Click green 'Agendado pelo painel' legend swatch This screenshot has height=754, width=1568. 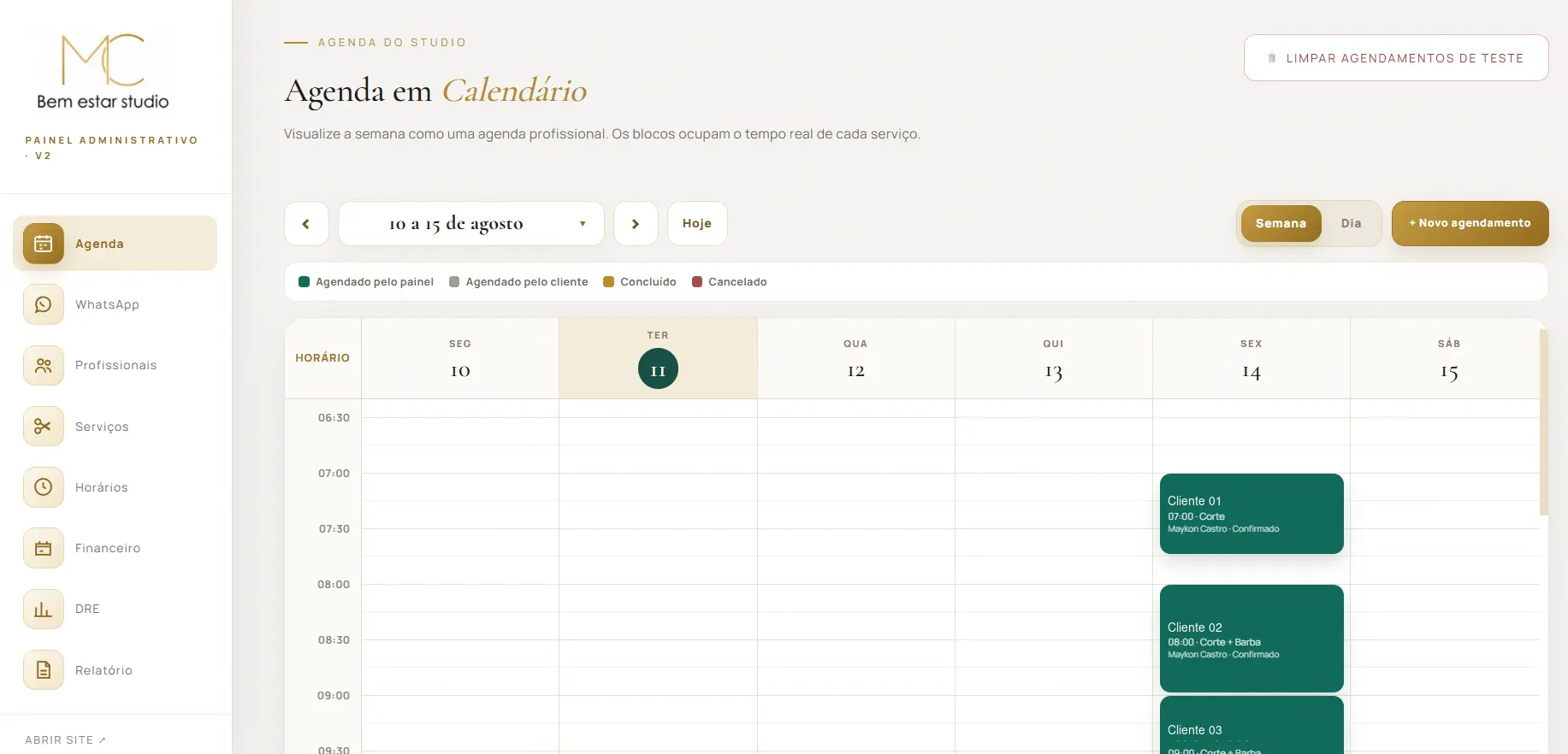[304, 282]
